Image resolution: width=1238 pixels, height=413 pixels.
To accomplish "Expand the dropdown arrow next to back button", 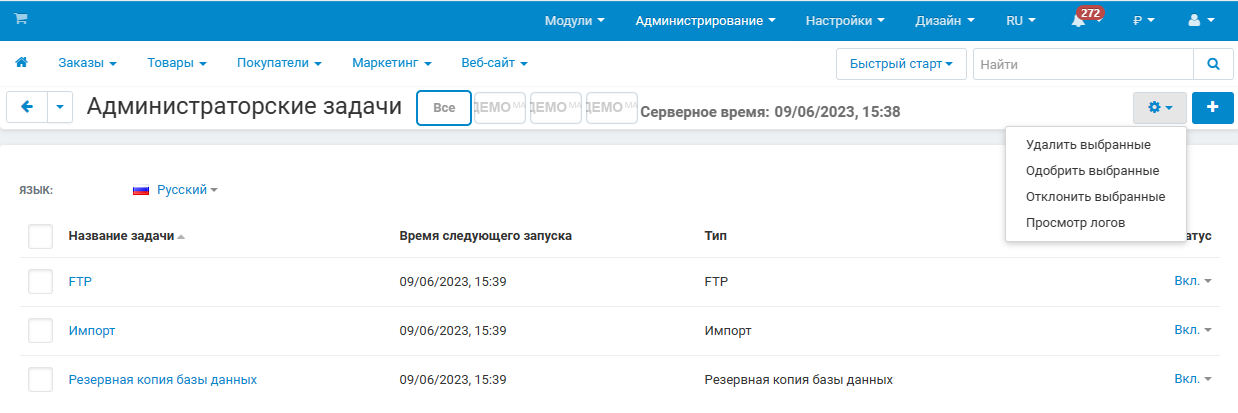I will coord(60,108).
